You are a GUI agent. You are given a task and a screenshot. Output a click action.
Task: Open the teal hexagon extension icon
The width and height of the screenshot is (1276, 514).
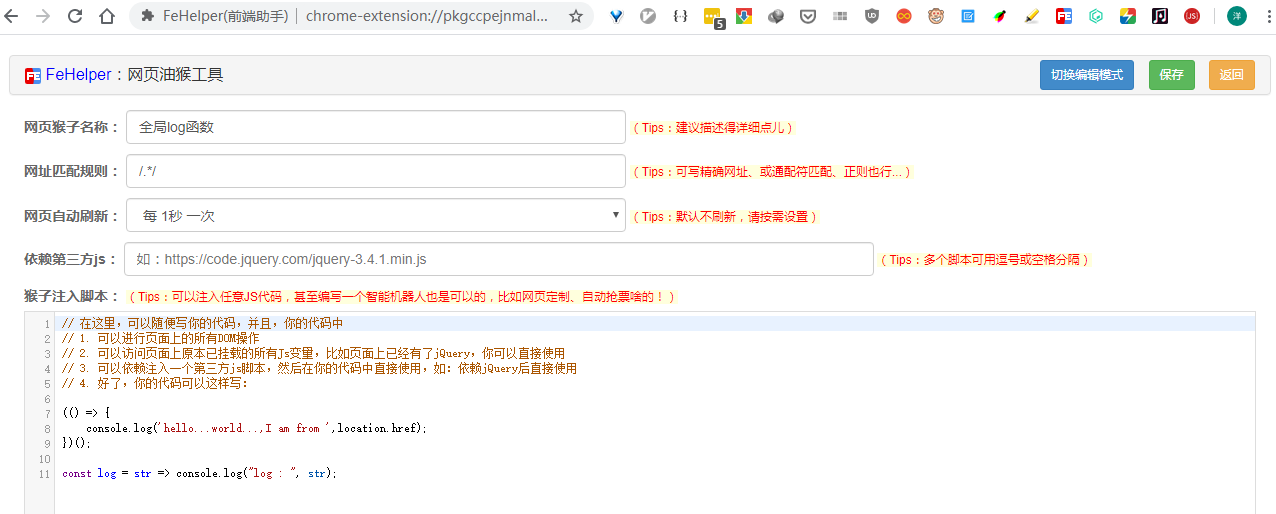click(1096, 16)
